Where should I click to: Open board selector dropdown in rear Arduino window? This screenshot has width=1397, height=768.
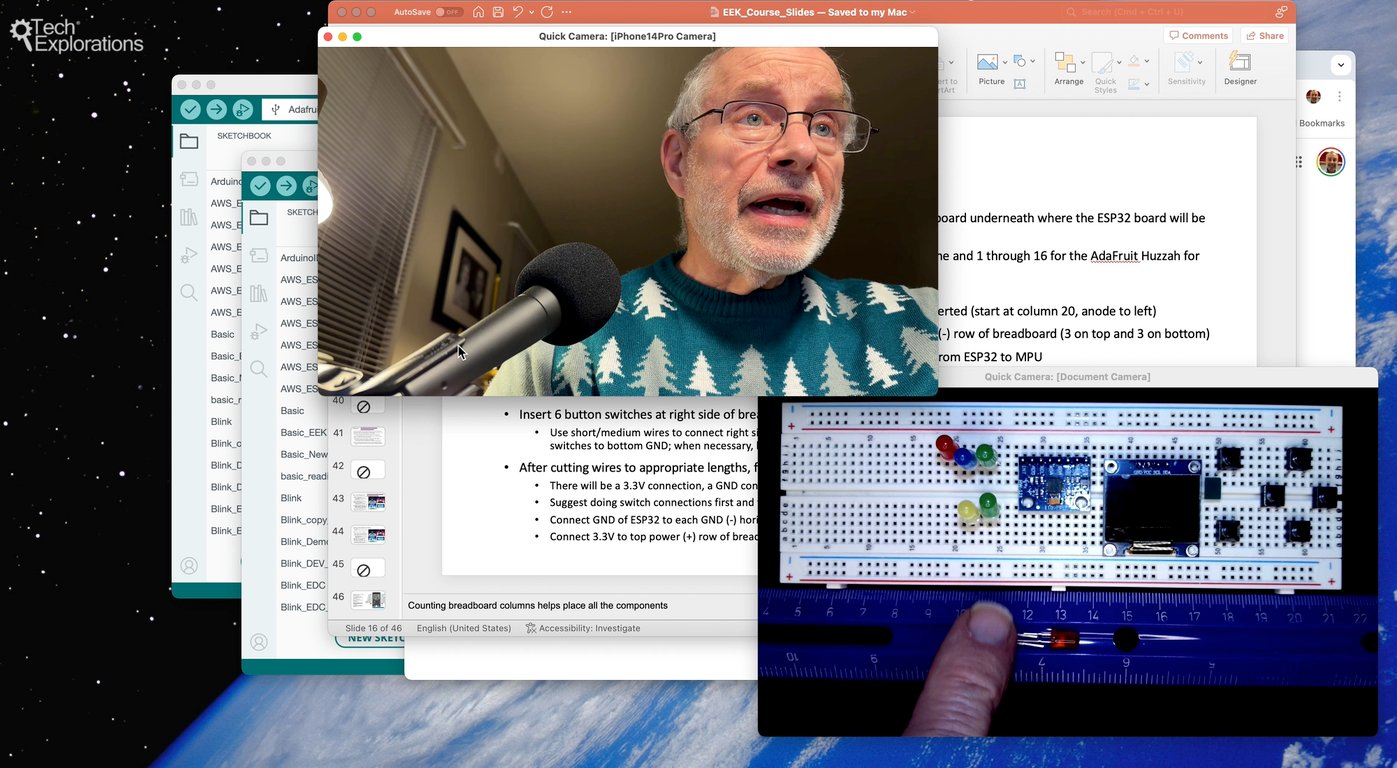click(290, 110)
